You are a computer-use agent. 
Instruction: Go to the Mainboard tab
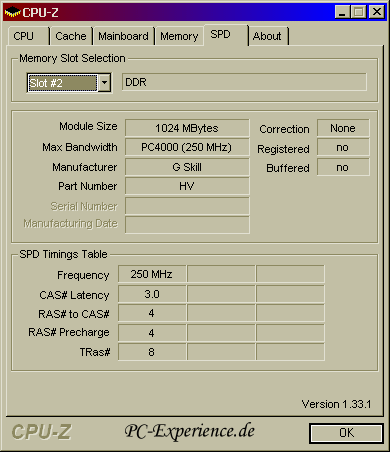pyautogui.click(x=123, y=36)
